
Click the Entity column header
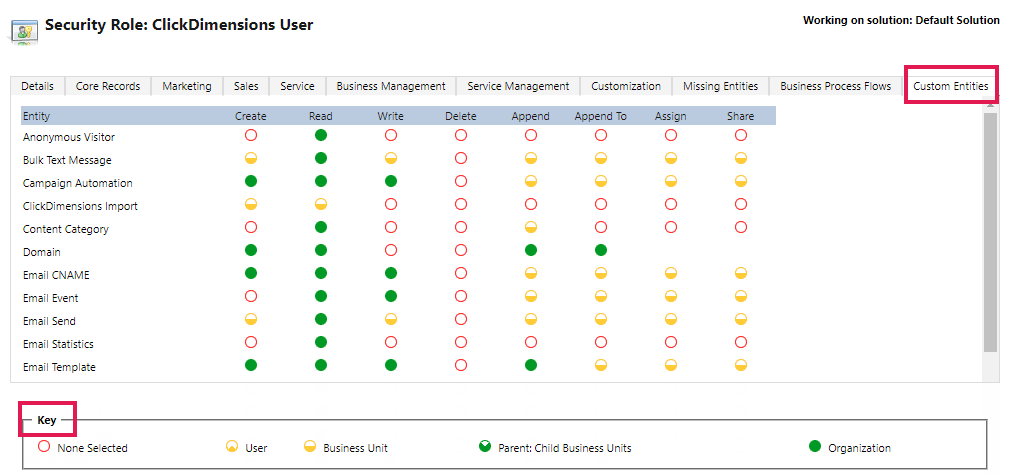[36, 116]
